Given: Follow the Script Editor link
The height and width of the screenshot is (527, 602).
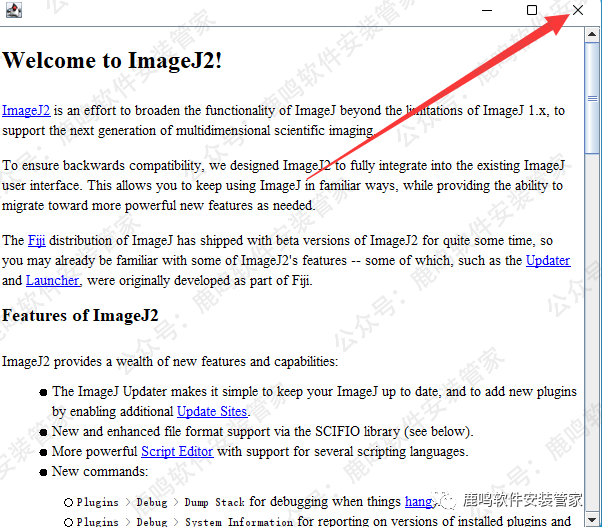Looking at the screenshot, I should tap(177, 451).
